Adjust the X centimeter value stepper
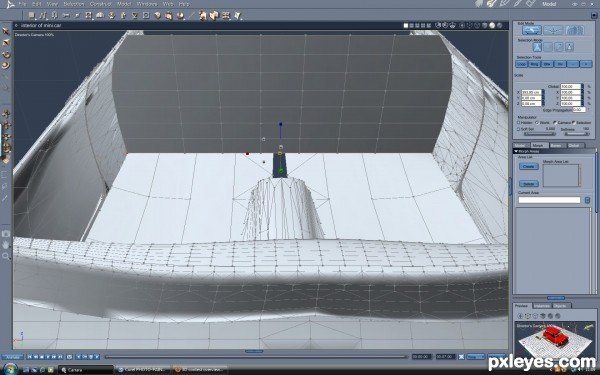The width and height of the screenshot is (600, 375). tap(543, 92)
